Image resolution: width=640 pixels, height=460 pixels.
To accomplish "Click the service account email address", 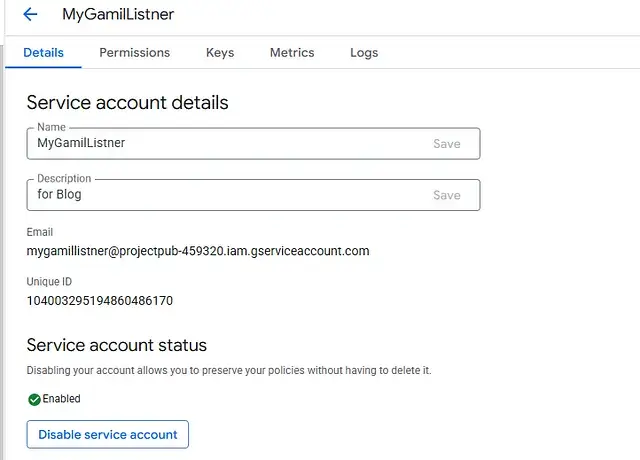I will (198, 251).
